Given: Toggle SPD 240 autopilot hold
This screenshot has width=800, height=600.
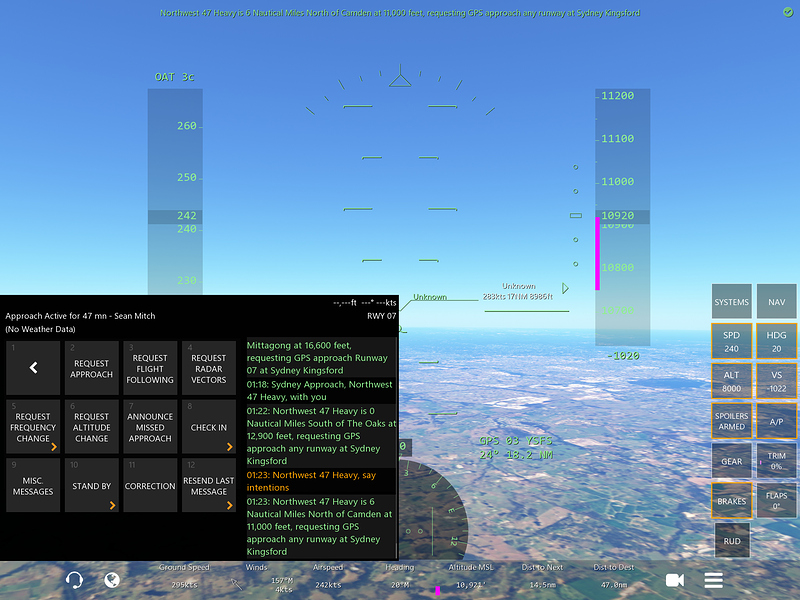Looking at the screenshot, I should pyautogui.click(x=732, y=341).
